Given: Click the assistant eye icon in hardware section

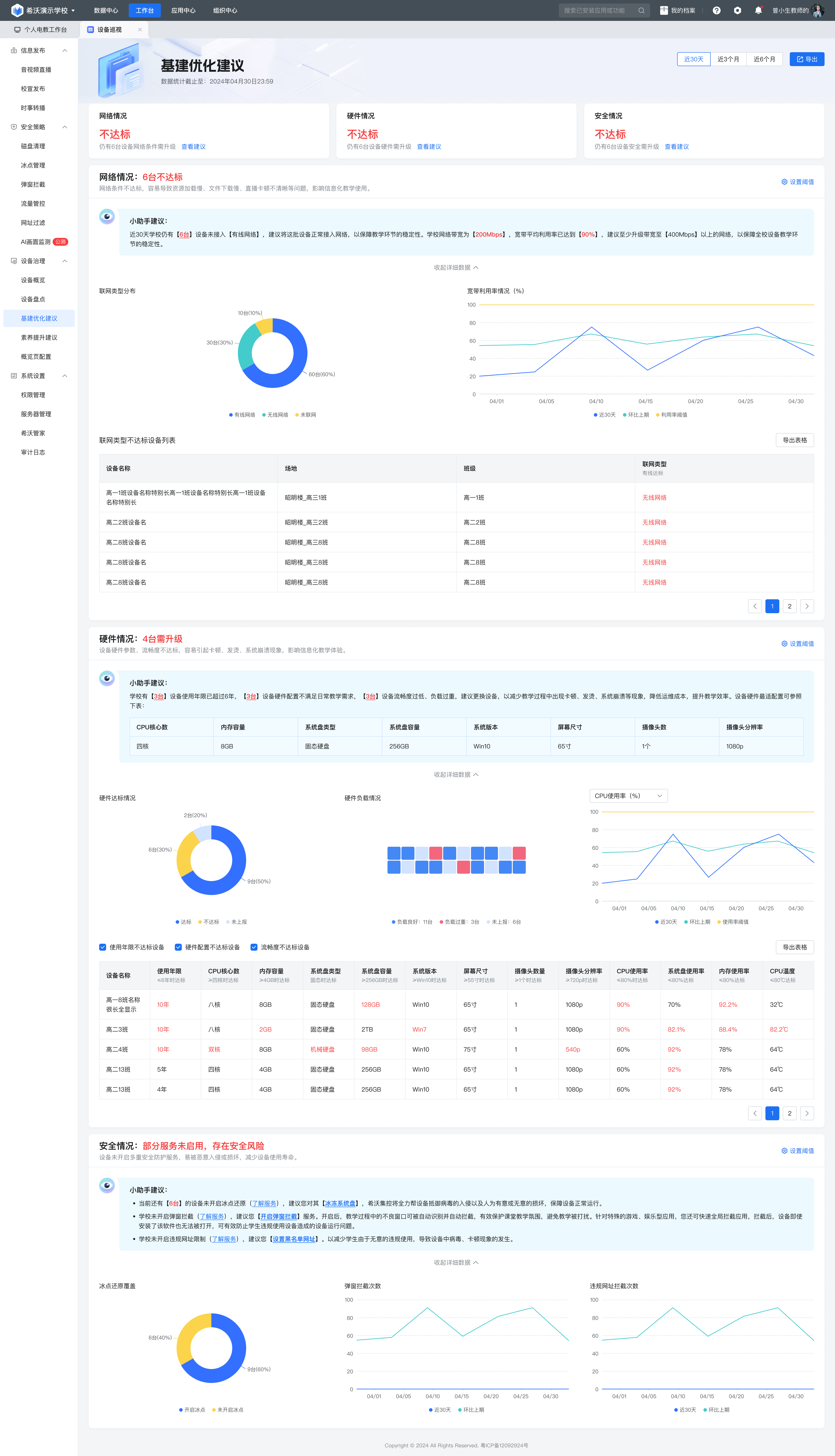Looking at the screenshot, I should (107, 678).
